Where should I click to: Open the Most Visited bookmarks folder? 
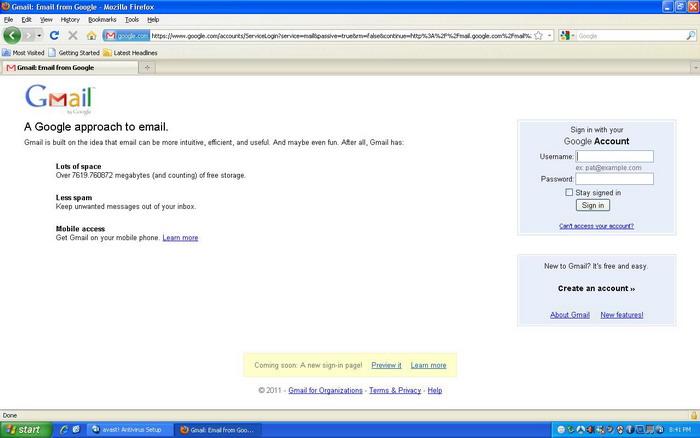[23, 53]
